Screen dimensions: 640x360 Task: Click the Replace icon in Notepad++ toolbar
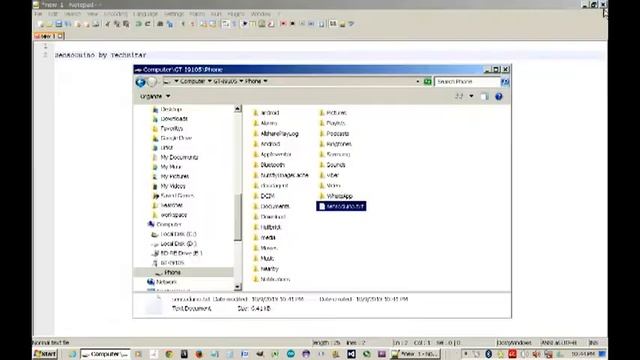coord(169,24)
